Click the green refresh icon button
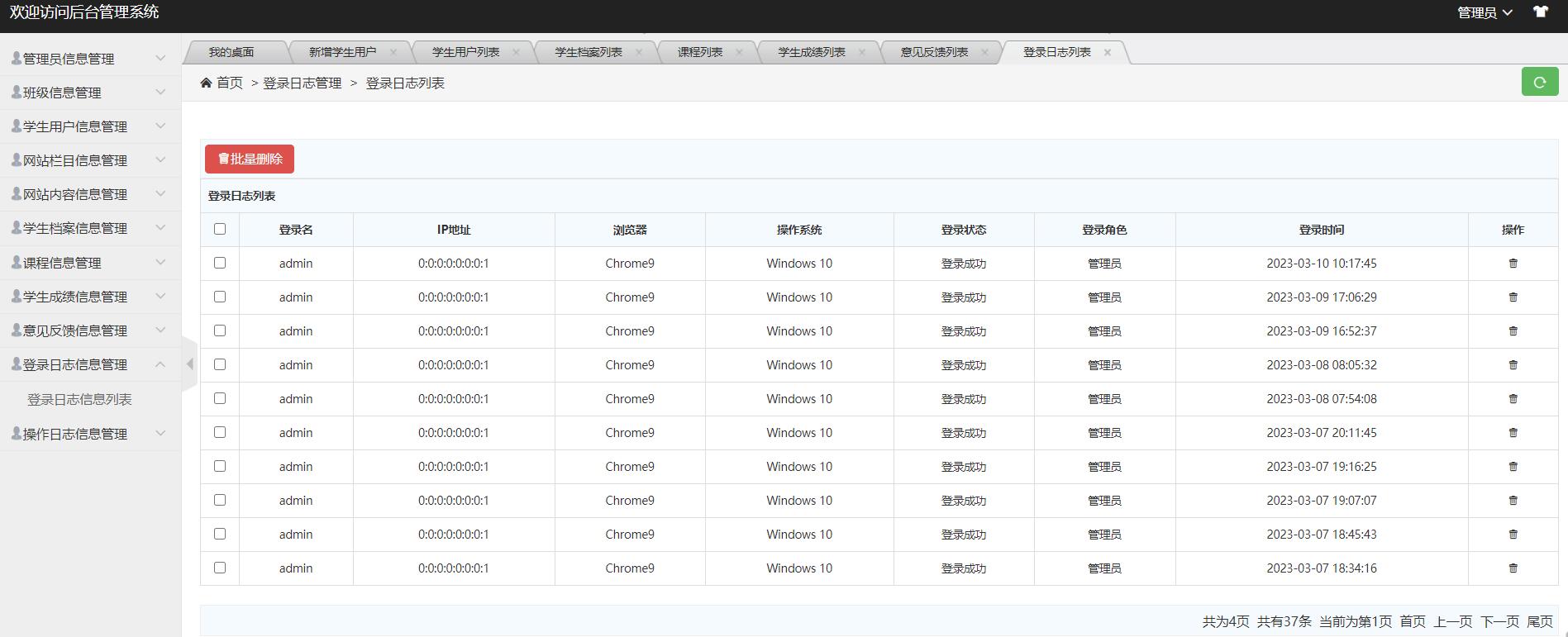Viewport: 1568px width, 637px height. point(1540,82)
